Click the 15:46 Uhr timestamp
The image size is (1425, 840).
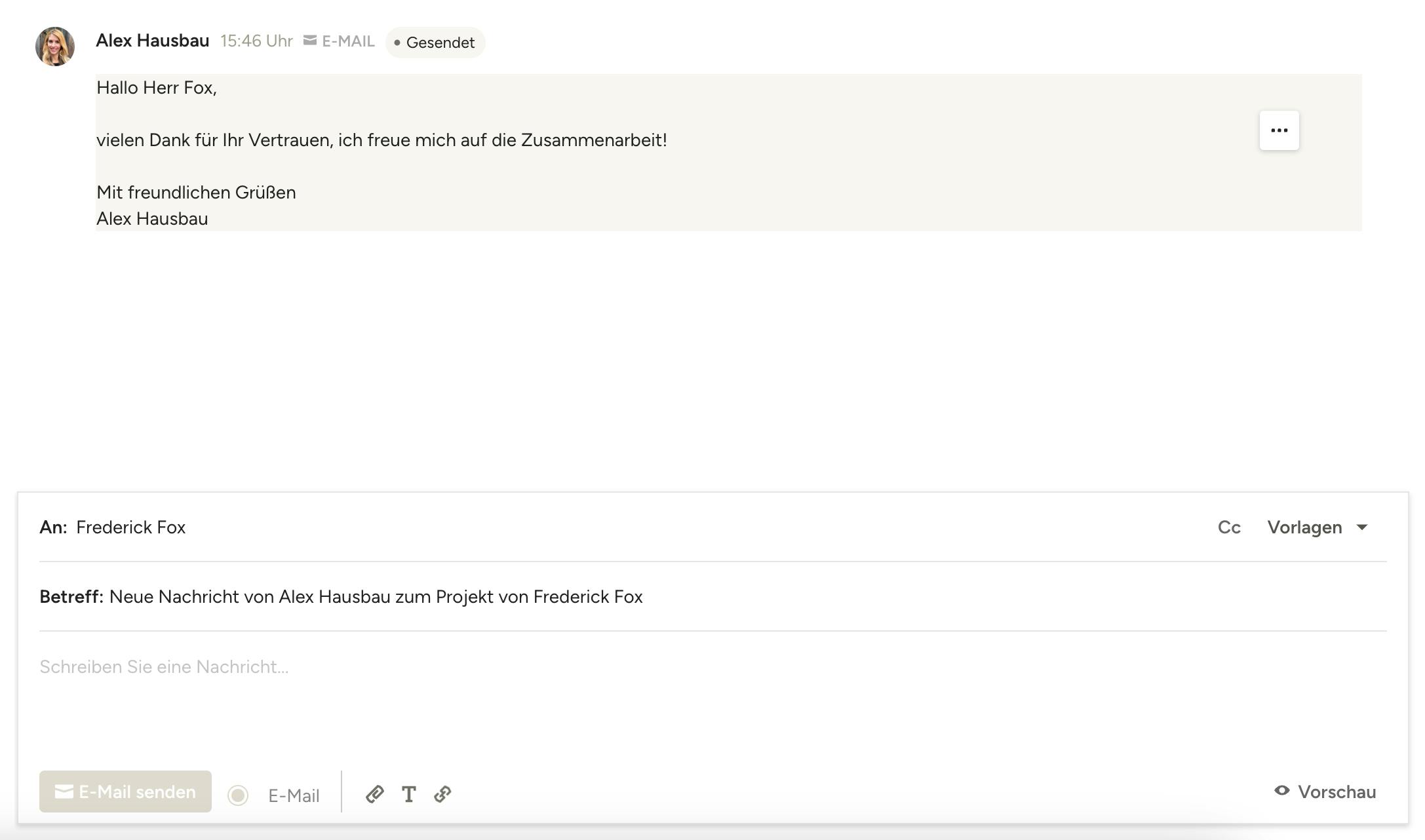click(x=256, y=41)
